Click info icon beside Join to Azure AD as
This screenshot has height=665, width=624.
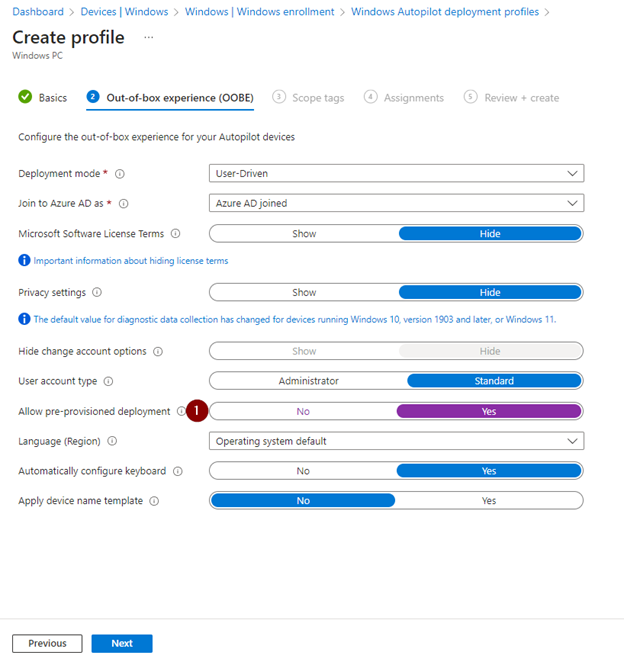[x=124, y=204]
